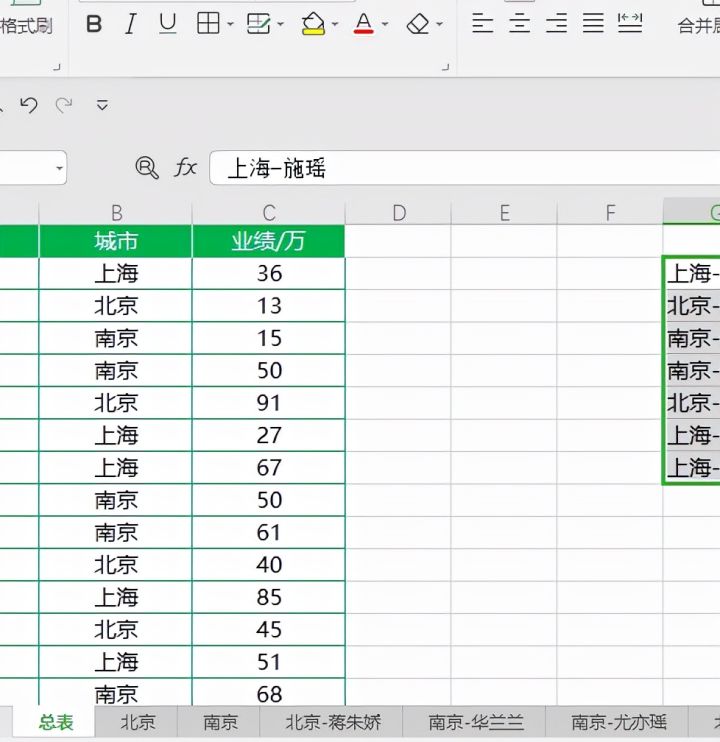Select cell with value 27

[269, 435]
